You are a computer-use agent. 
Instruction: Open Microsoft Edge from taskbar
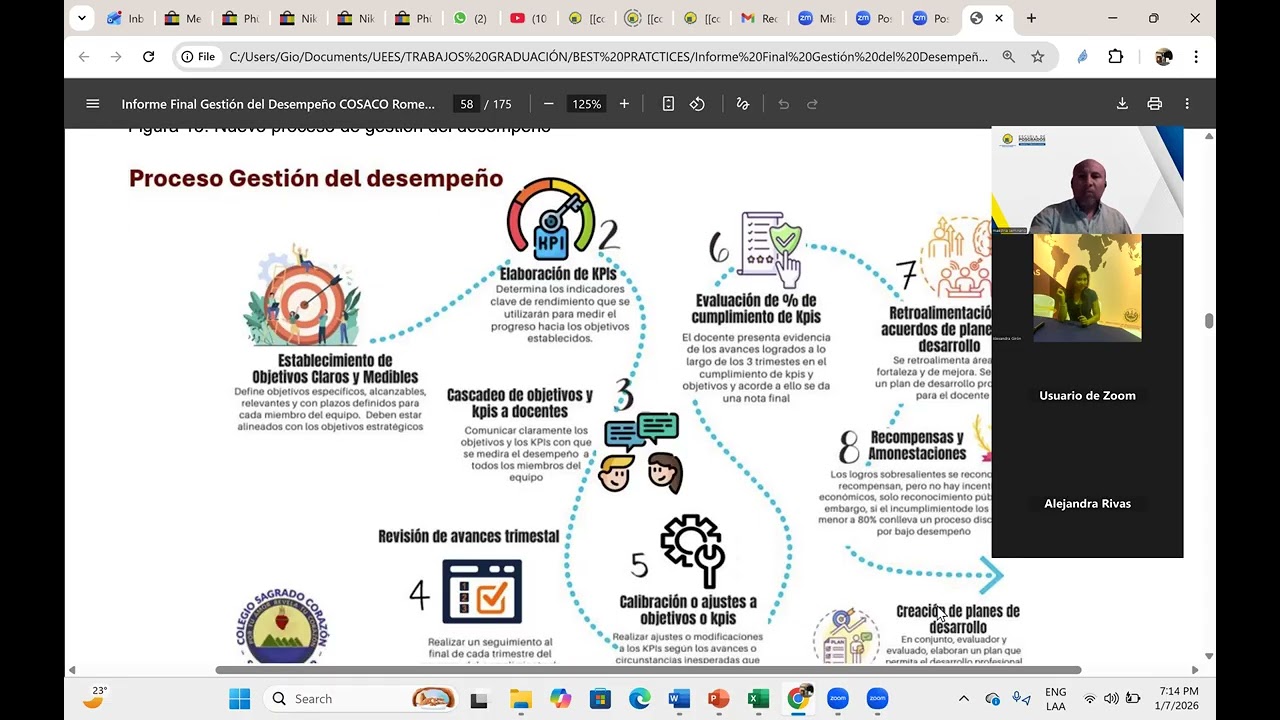click(640, 699)
